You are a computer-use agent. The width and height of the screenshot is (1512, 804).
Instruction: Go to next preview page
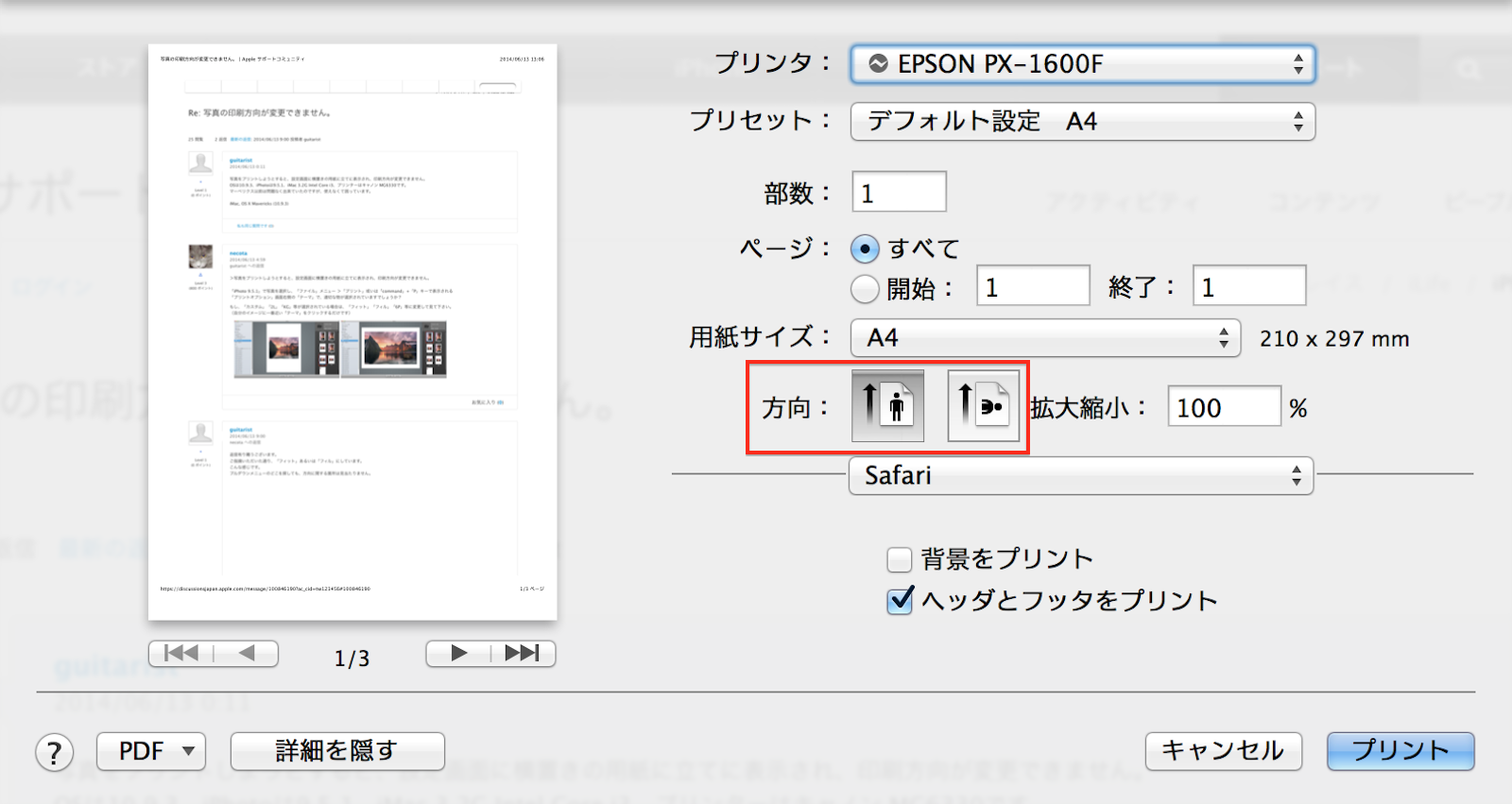pos(458,653)
